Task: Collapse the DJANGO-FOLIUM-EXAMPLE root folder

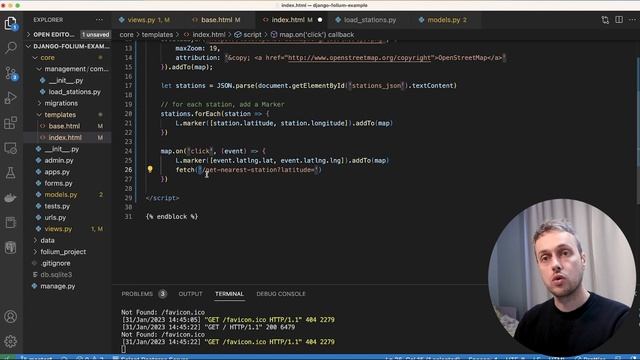Action: coord(68,46)
